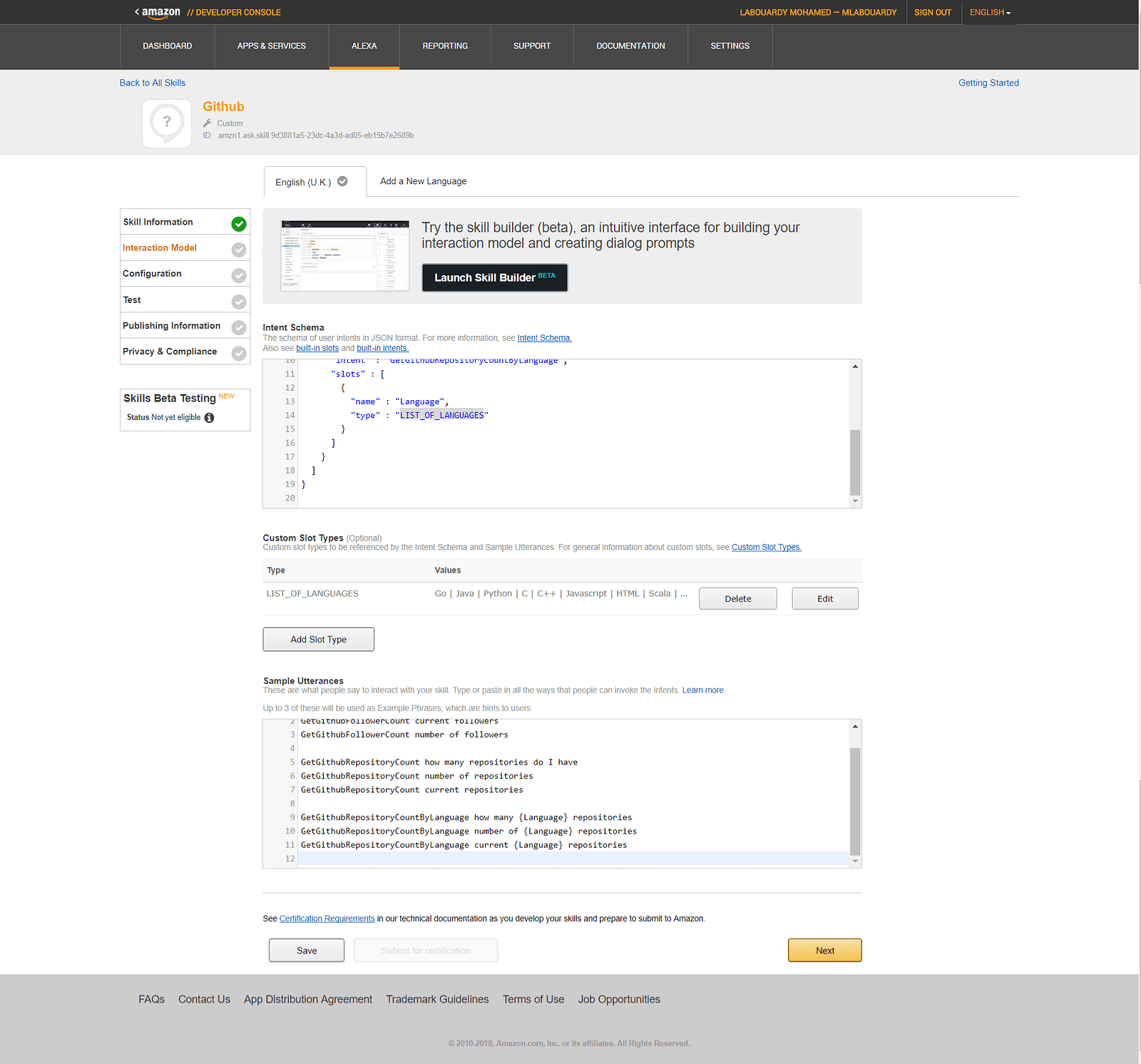Click the Publishing Information status check icon
Image resolution: width=1141 pixels, height=1064 pixels.
click(x=239, y=327)
